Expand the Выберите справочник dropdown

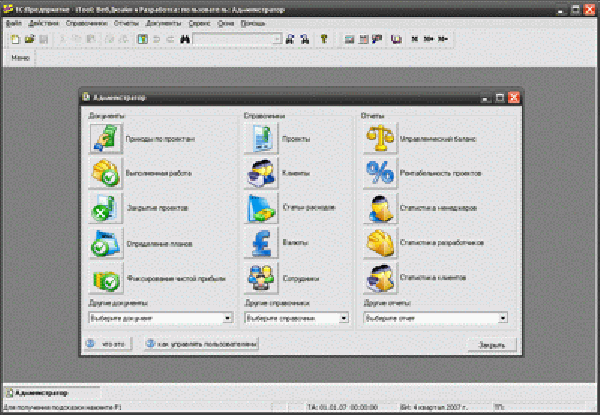pos(343,318)
